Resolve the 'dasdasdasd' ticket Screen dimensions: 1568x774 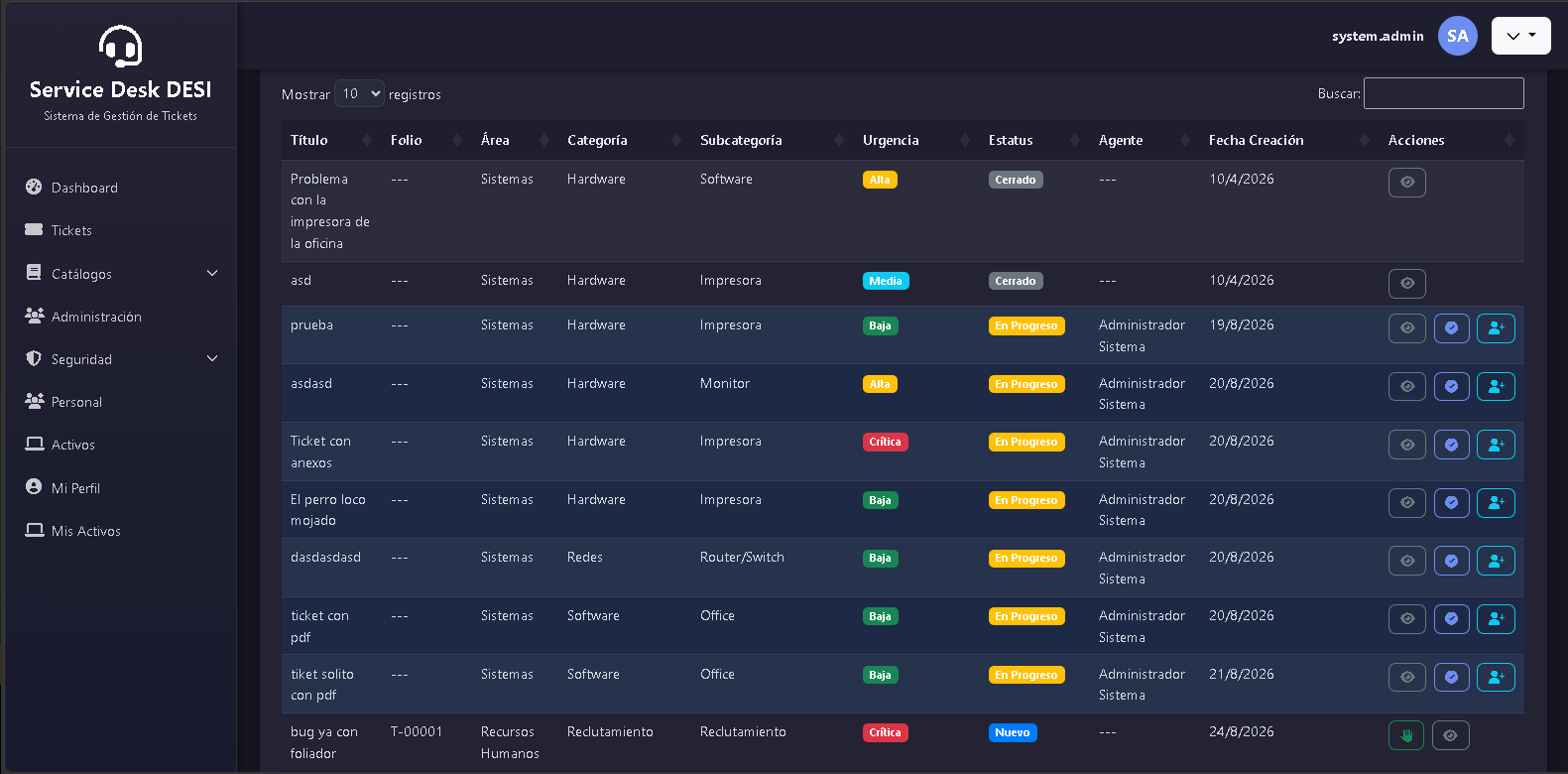(1452, 561)
